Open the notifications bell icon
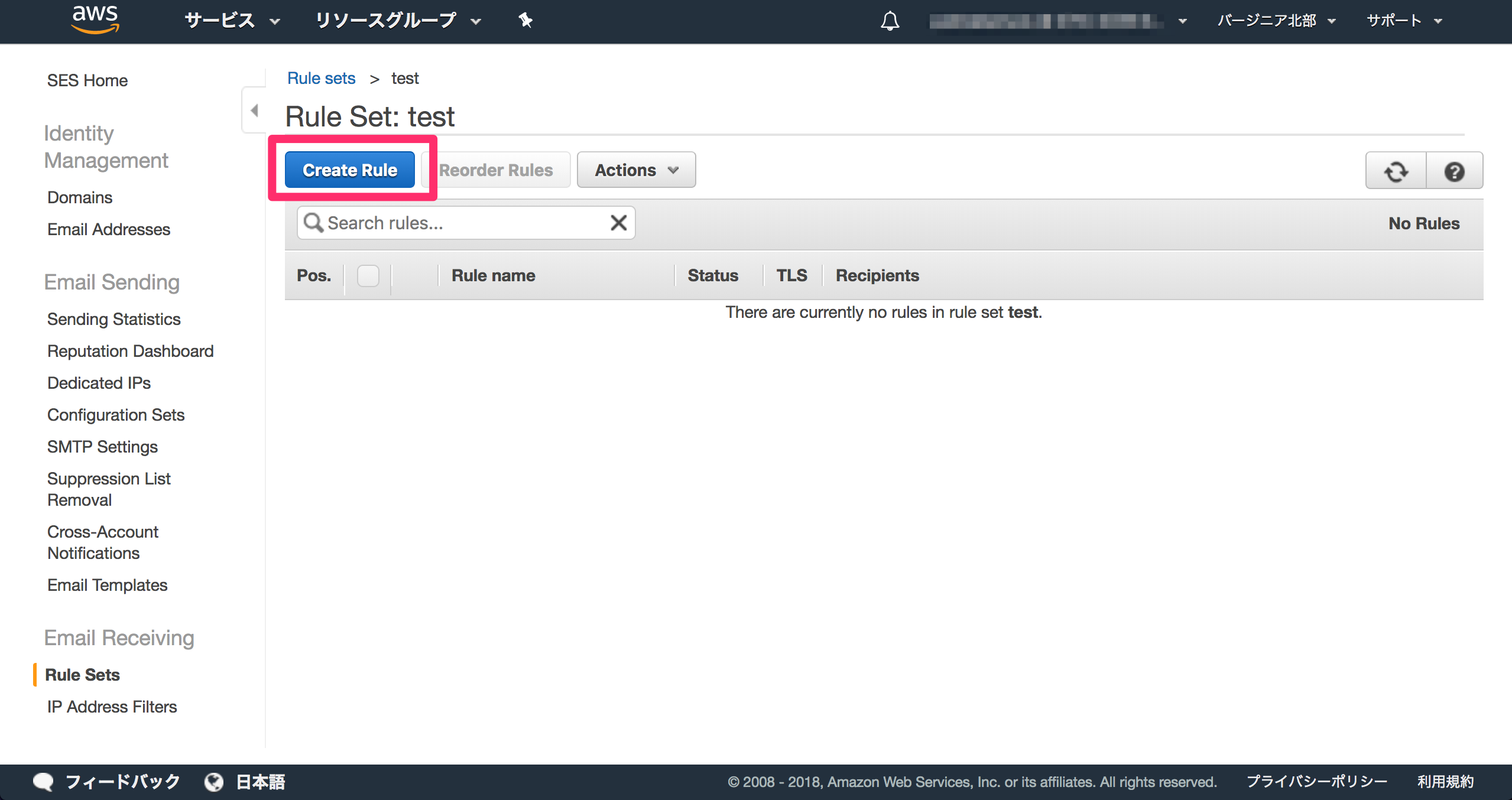 point(890,21)
